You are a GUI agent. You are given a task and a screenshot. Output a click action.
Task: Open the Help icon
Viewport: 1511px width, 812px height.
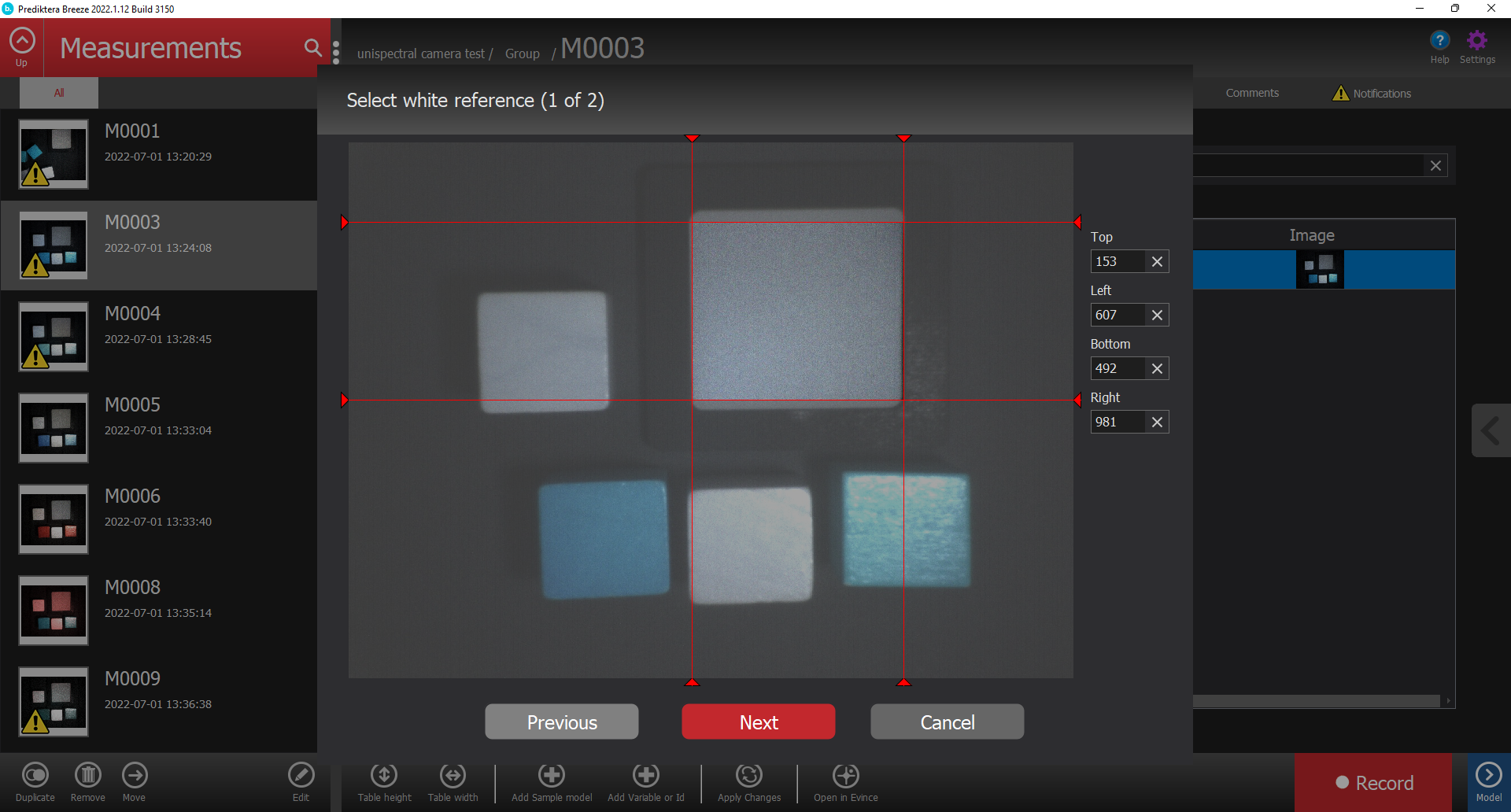1439,41
